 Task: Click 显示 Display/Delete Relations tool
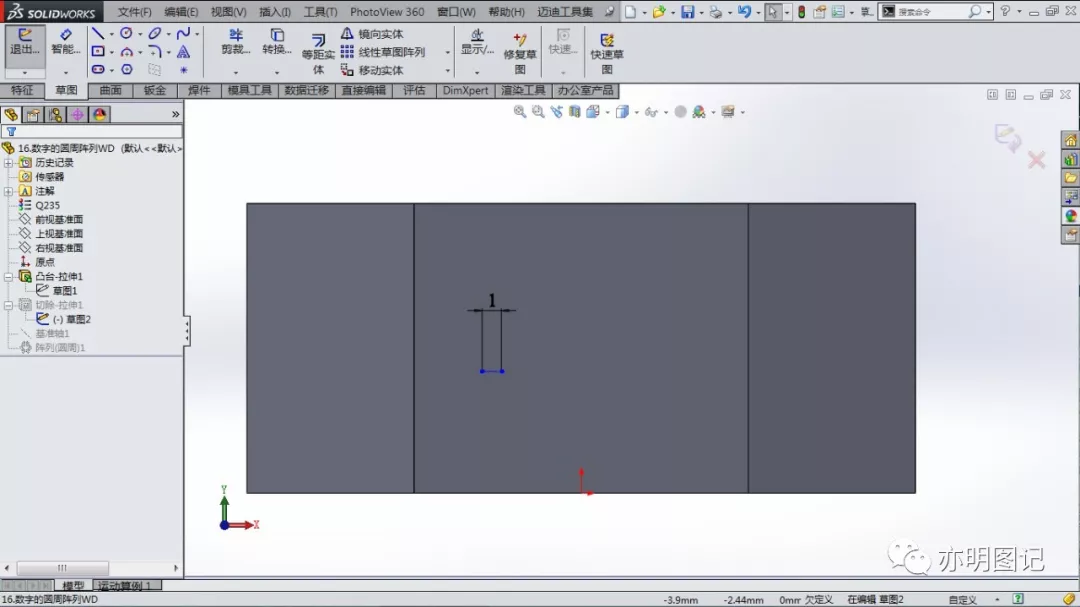click(x=477, y=42)
